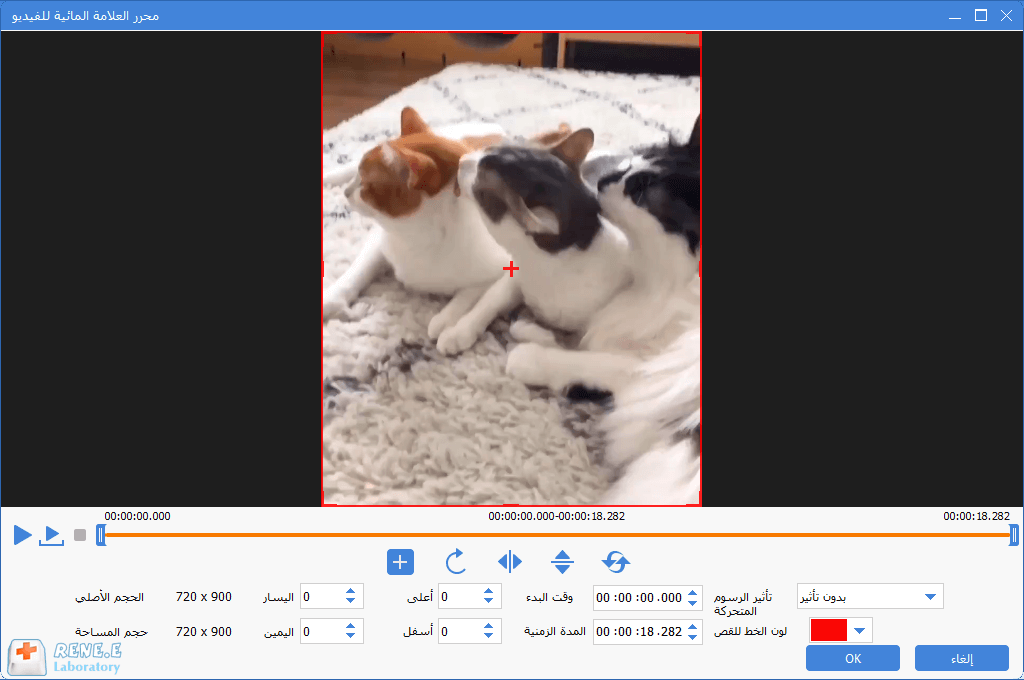This screenshot has width=1024, height=680.
Task: Click the play-selection button beside Play
Action: (x=51, y=536)
